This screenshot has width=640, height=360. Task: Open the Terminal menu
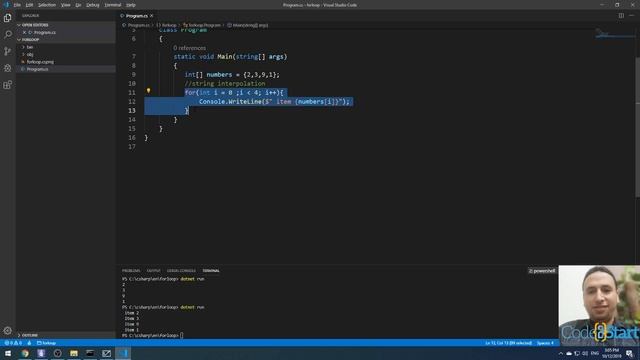tap(113, 5)
